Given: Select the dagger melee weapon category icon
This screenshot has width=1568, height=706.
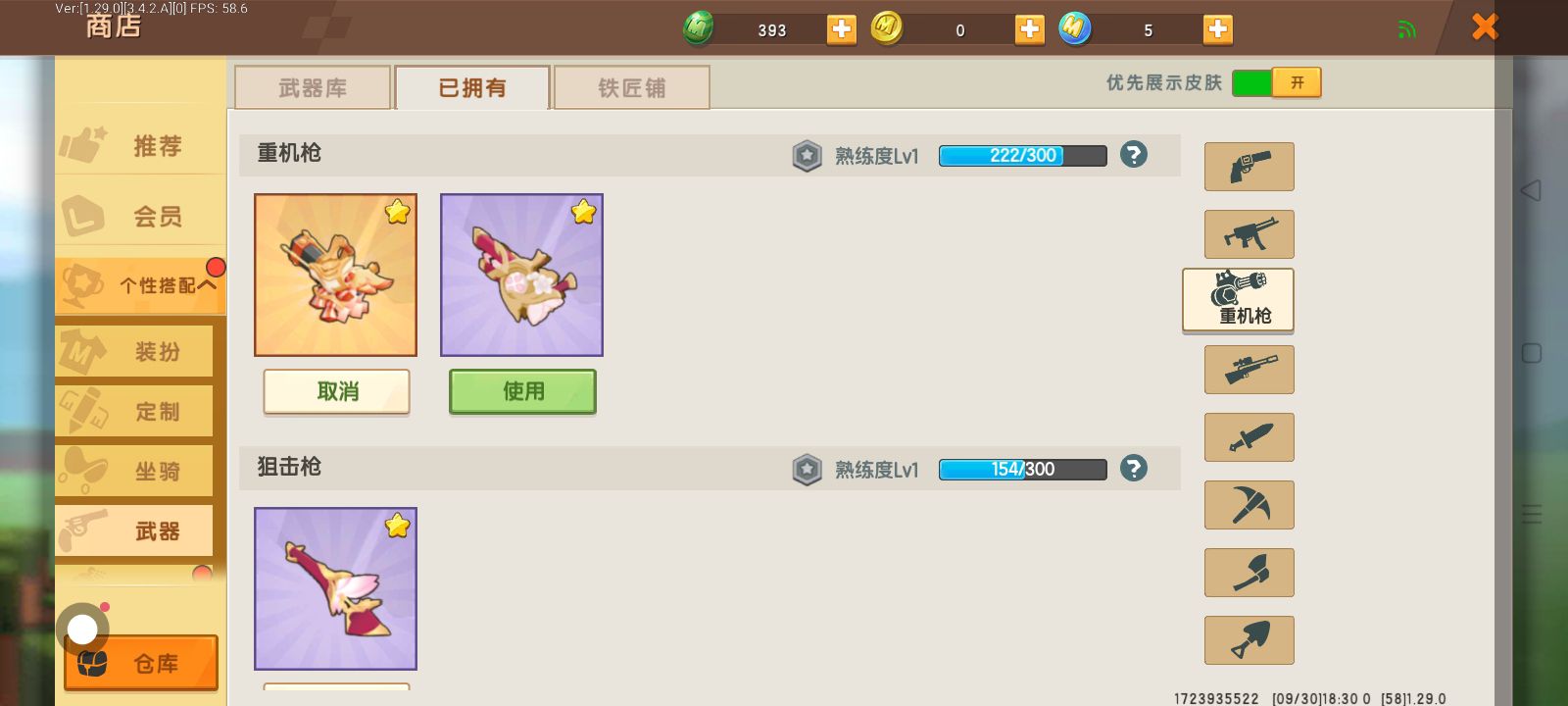Looking at the screenshot, I should pos(1249,437).
